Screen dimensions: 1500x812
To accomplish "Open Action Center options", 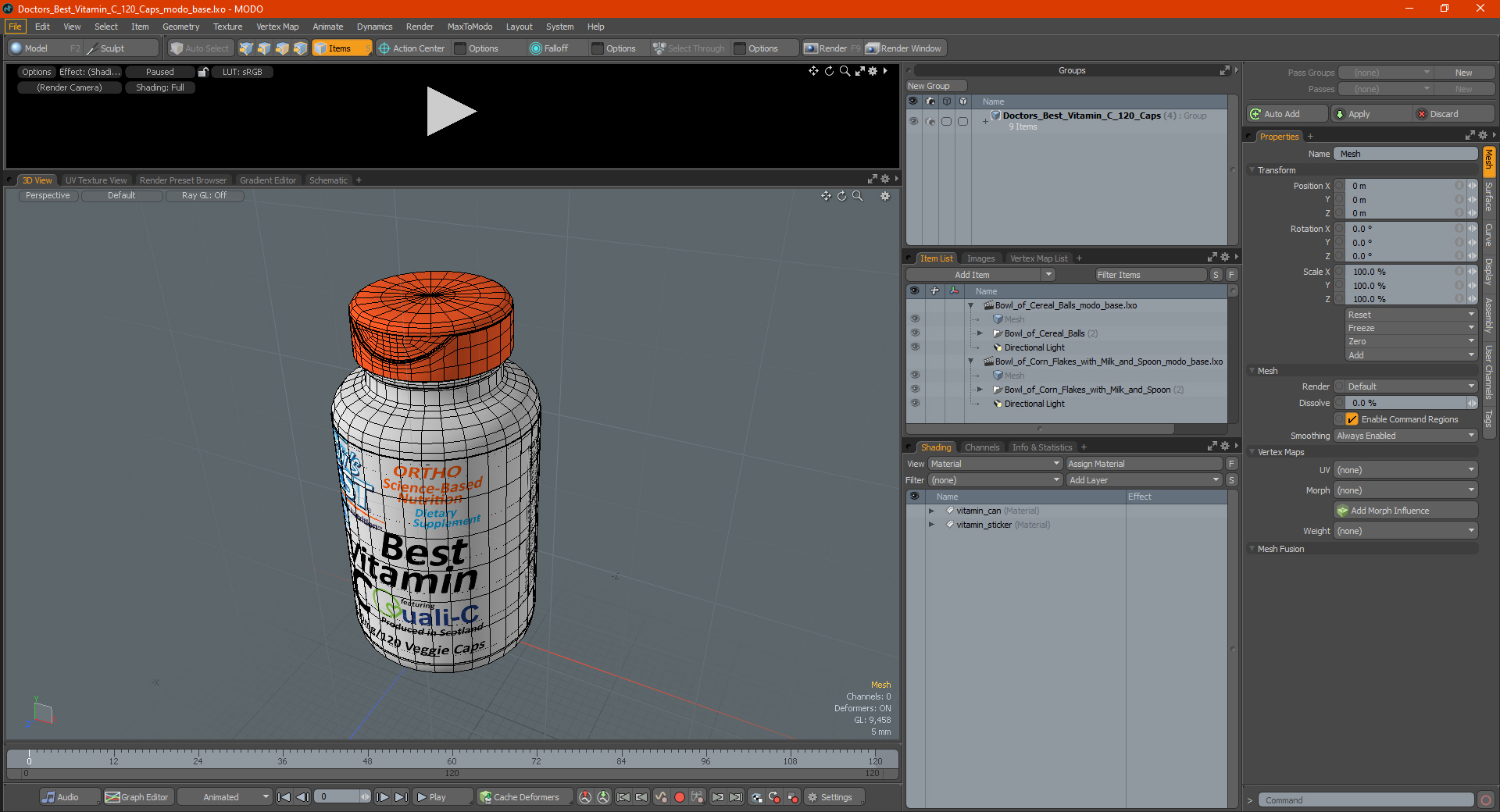I will tap(412, 48).
